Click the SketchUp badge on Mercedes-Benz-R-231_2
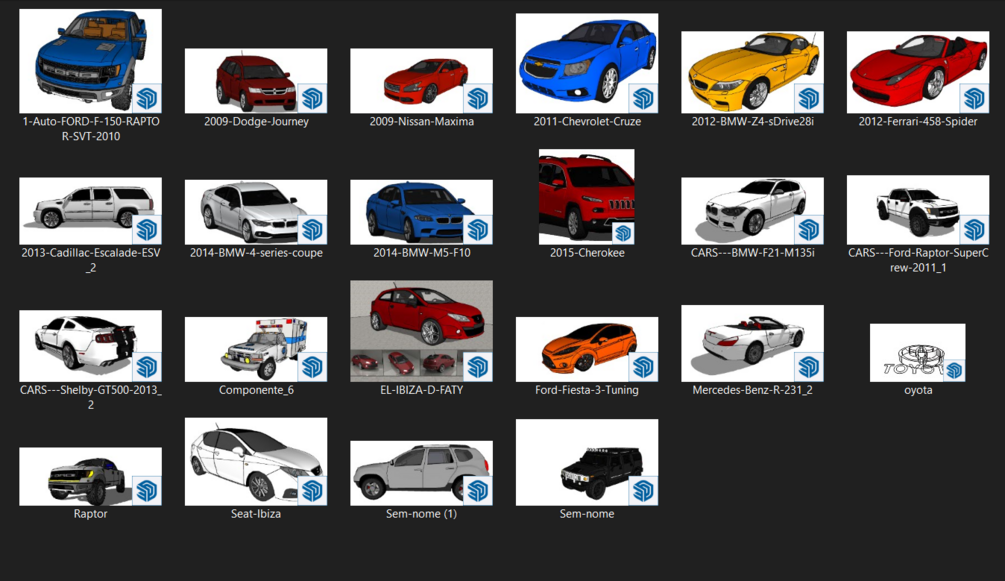Image resolution: width=1005 pixels, height=581 pixels. point(809,367)
